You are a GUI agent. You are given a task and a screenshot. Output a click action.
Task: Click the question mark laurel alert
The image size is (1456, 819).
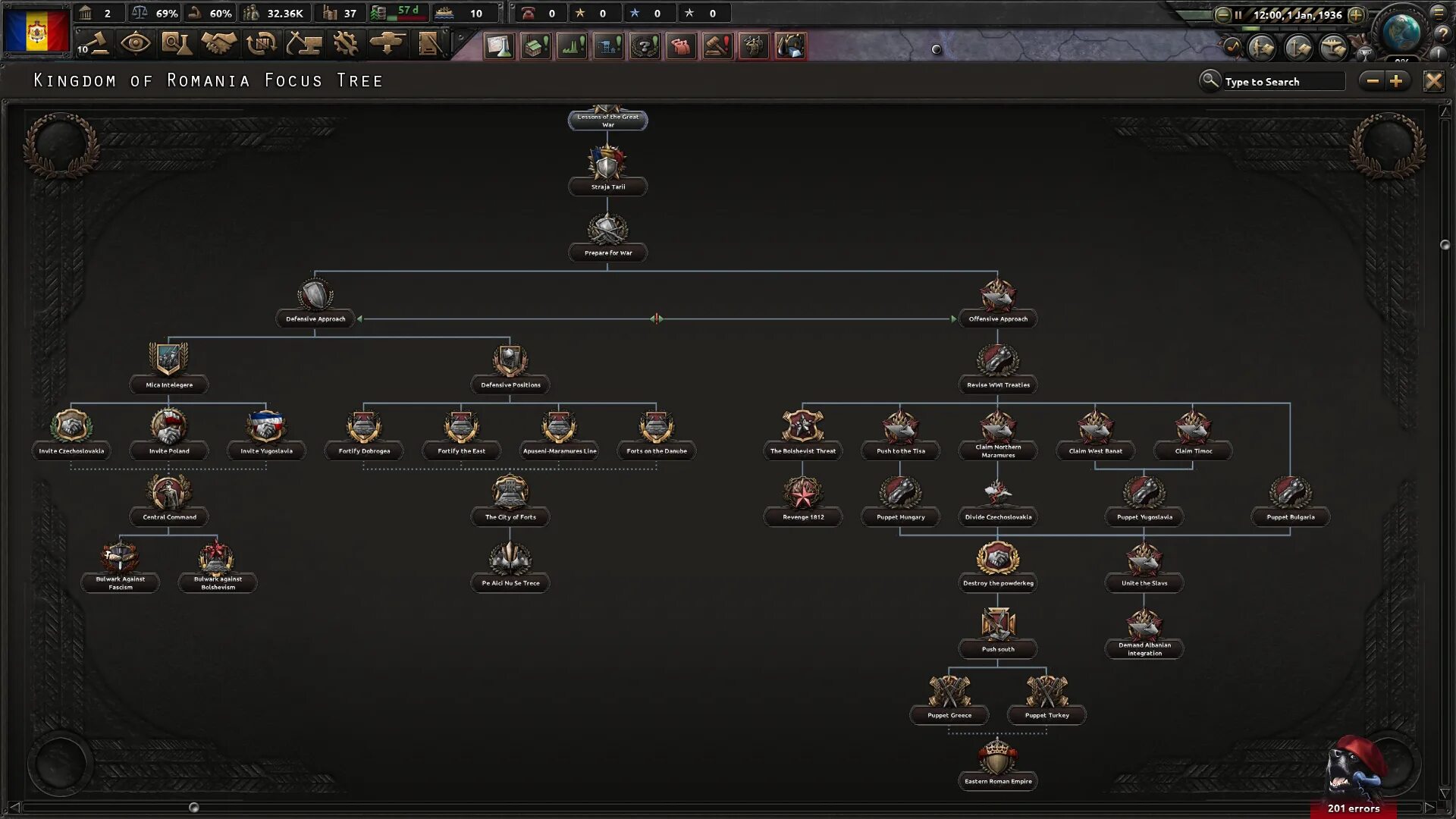(645, 45)
